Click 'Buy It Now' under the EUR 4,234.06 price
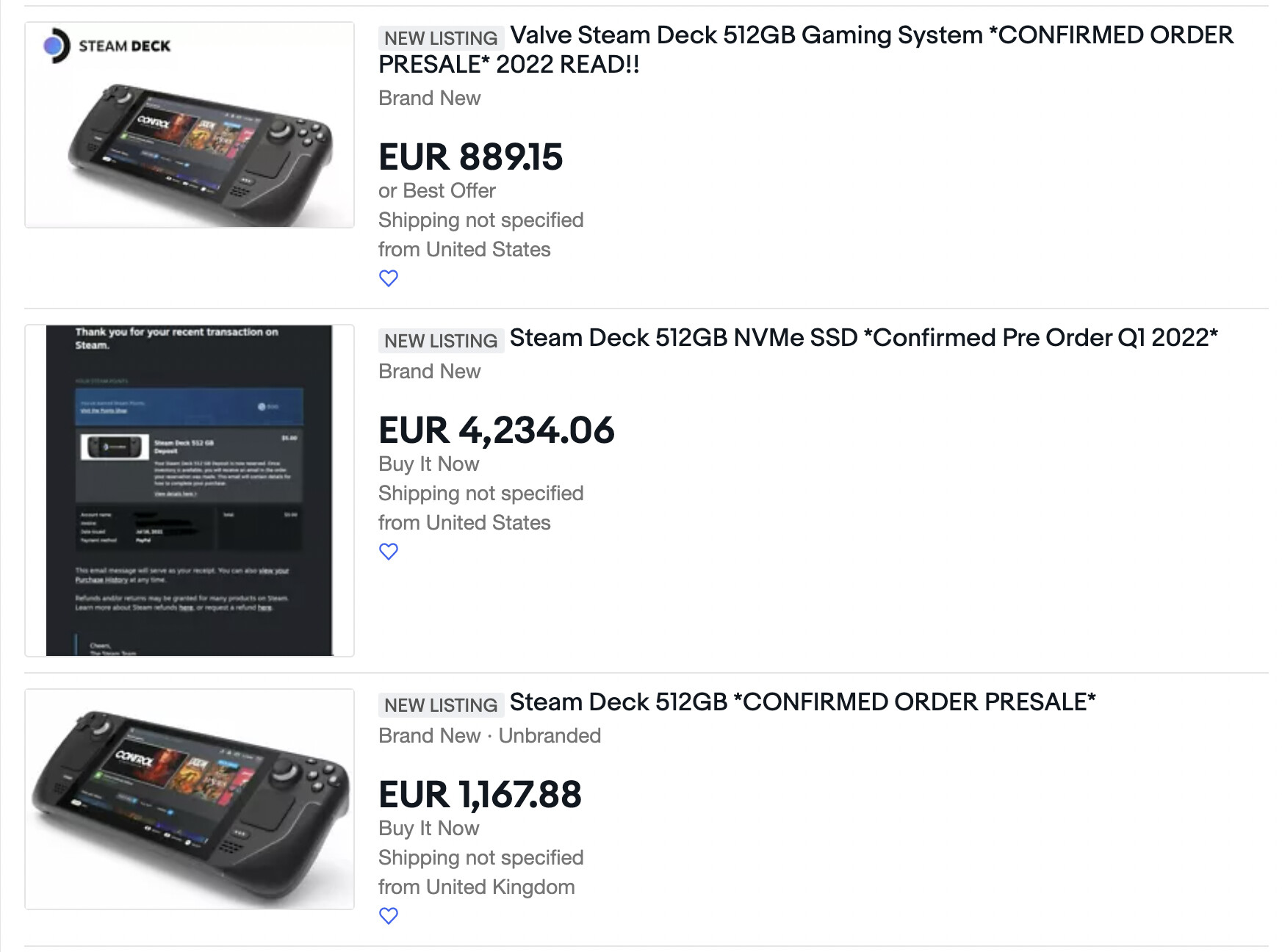 [428, 464]
